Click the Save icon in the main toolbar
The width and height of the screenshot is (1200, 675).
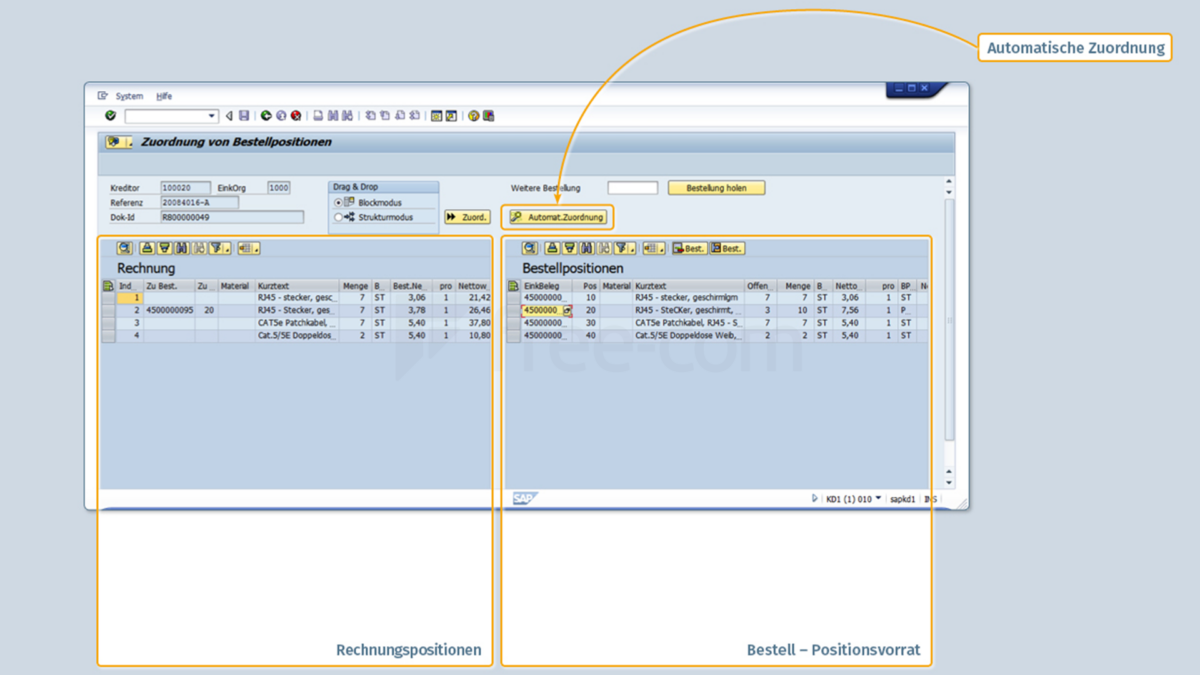click(243, 115)
